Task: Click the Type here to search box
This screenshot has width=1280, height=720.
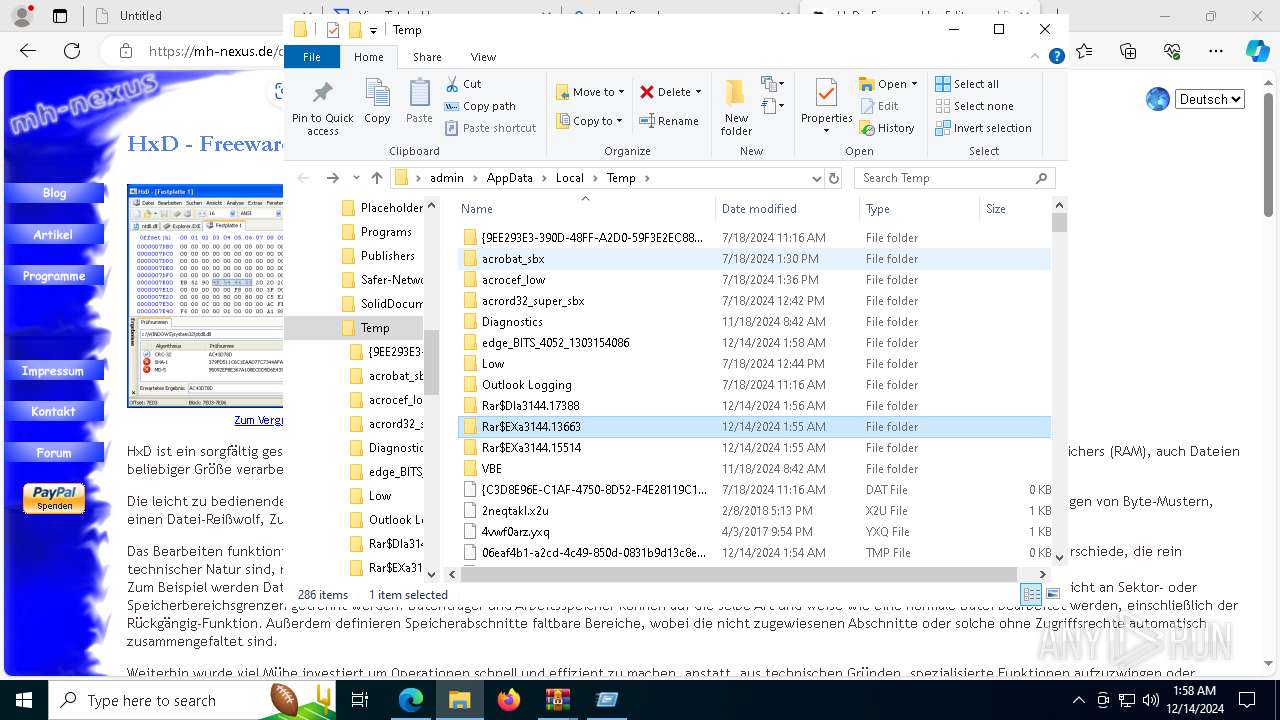Action: pos(190,700)
